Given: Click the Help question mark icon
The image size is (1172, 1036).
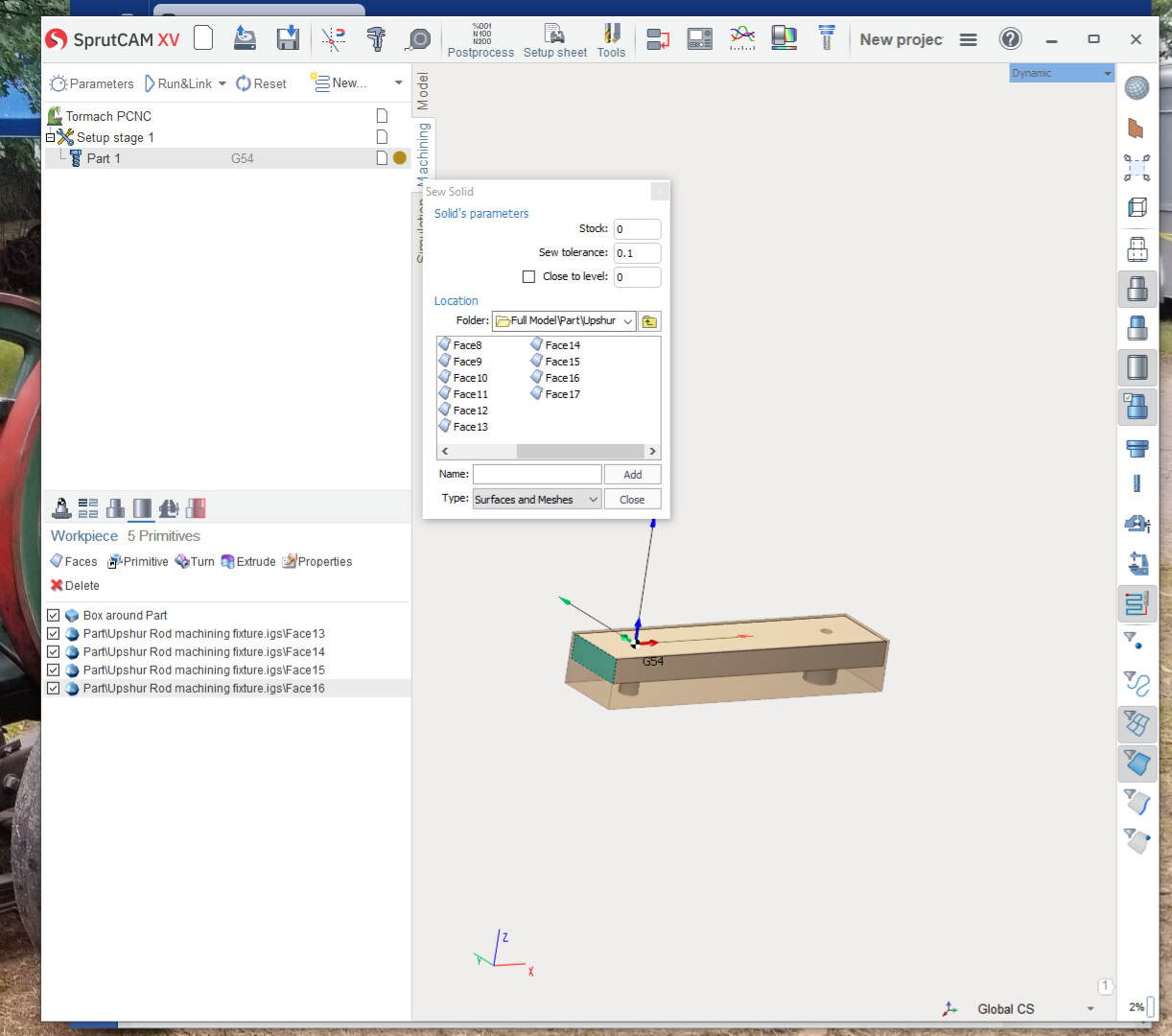Looking at the screenshot, I should [1010, 39].
